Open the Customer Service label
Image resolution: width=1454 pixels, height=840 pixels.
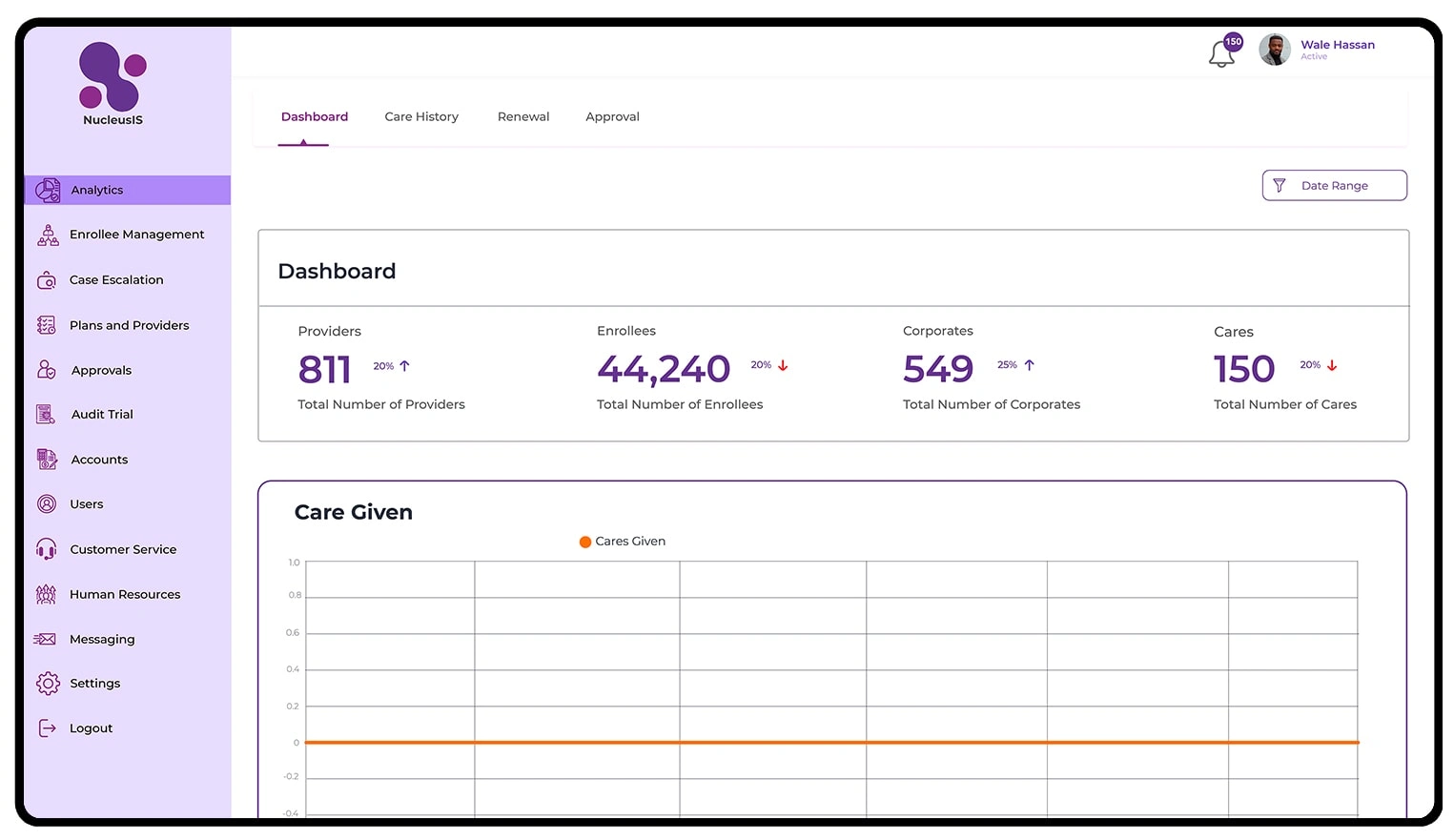(123, 549)
